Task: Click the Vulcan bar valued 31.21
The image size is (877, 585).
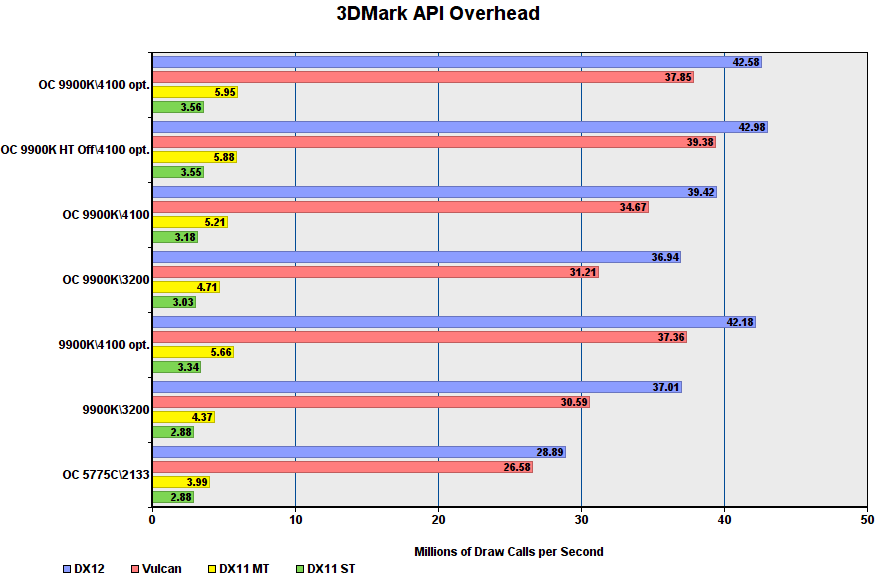Action: pos(376,272)
